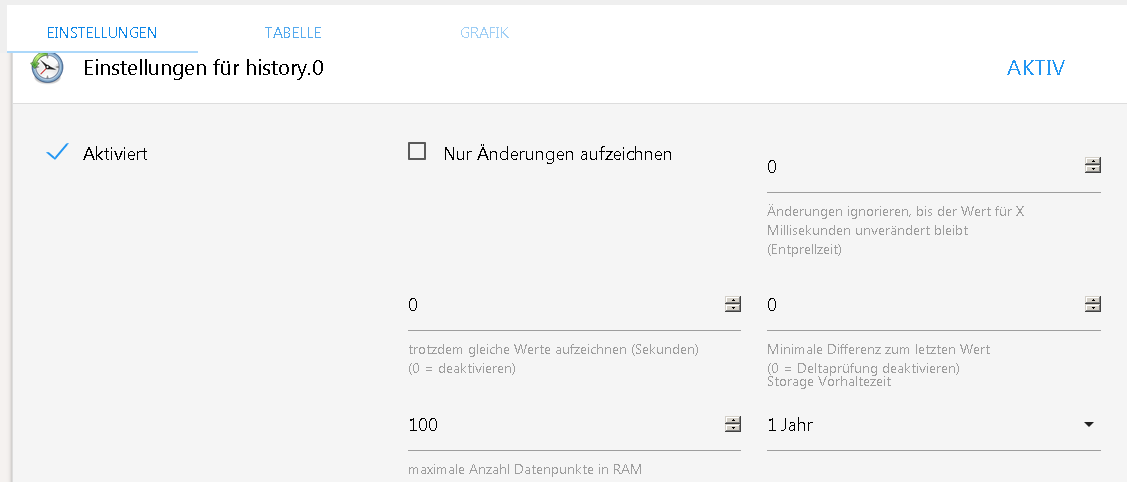Switch to the EINSTELLUNGEN tab
The height and width of the screenshot is (482, 1127).
(102, 33)
